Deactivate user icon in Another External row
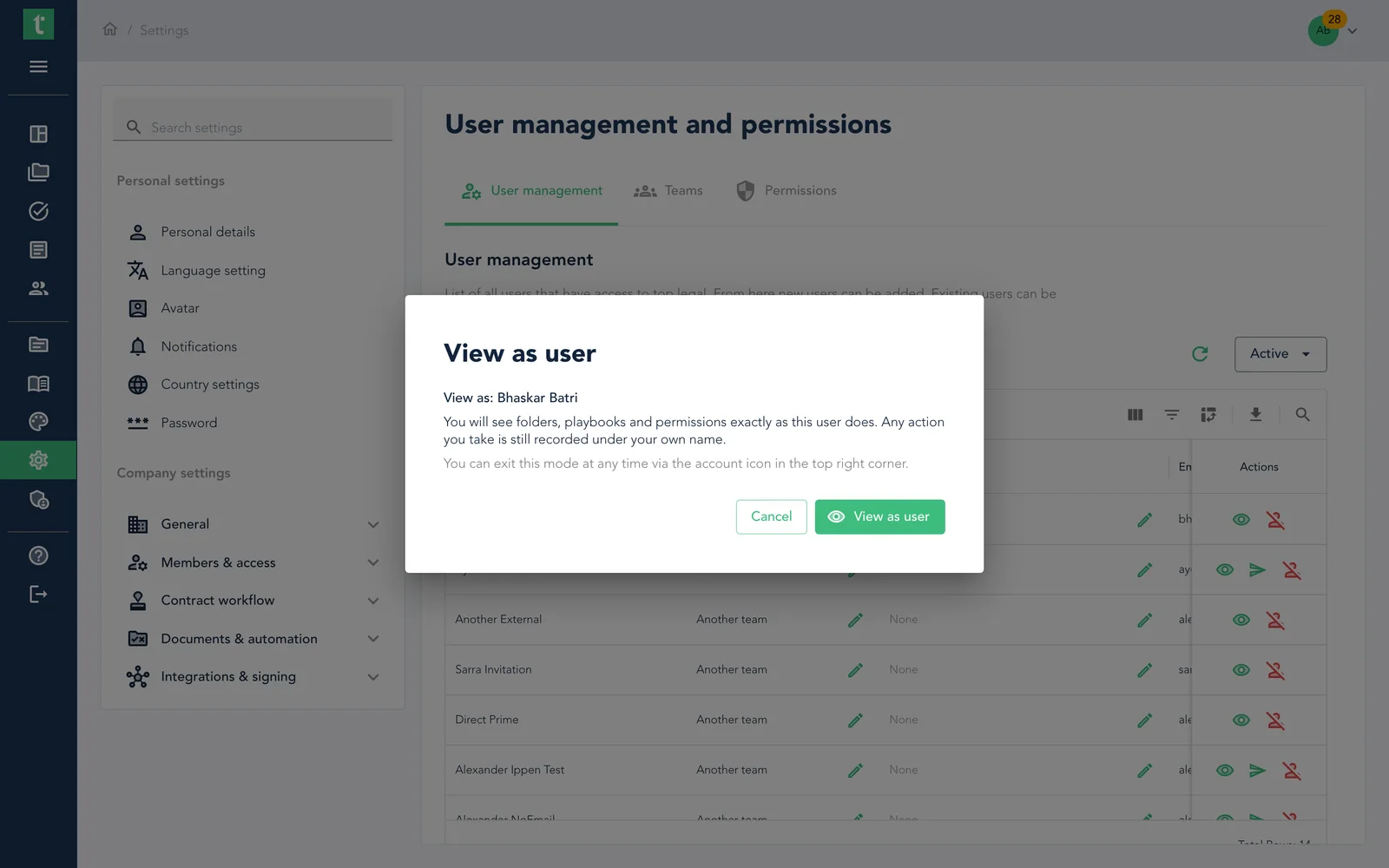This screenshot has width=1389, height=868. click(1275, 620)
